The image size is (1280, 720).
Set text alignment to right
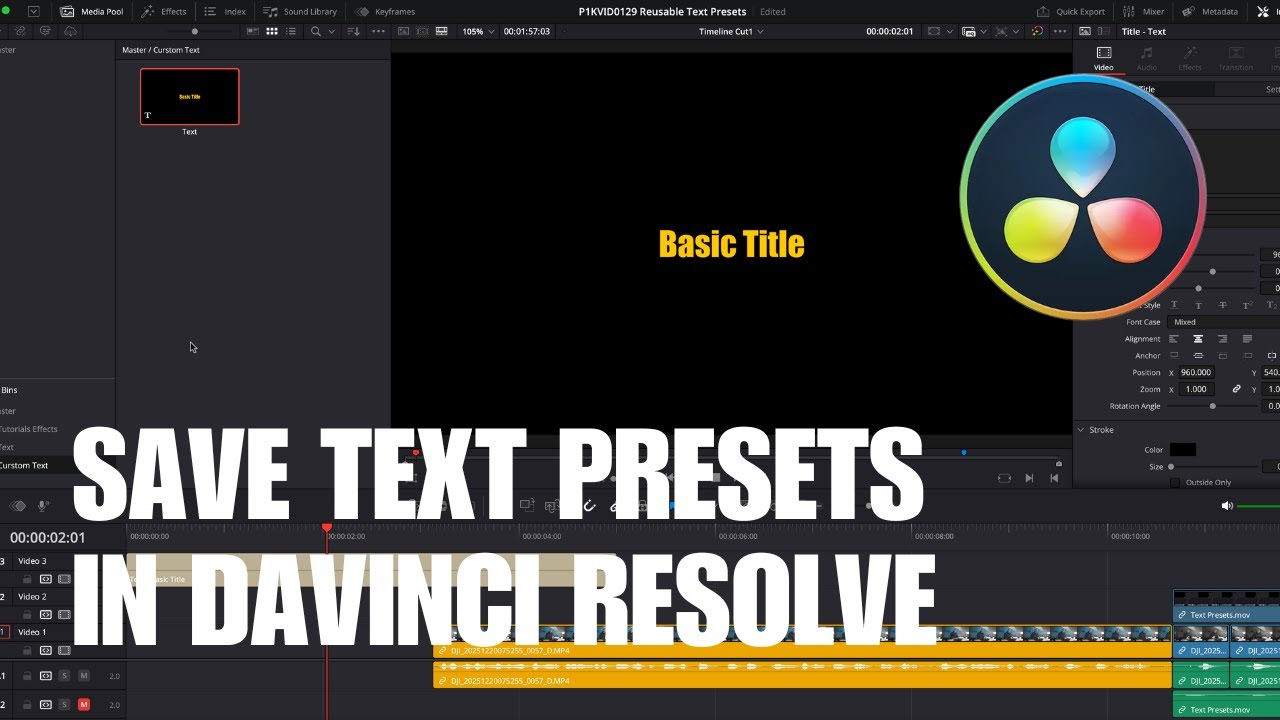tap(1222, 339)
